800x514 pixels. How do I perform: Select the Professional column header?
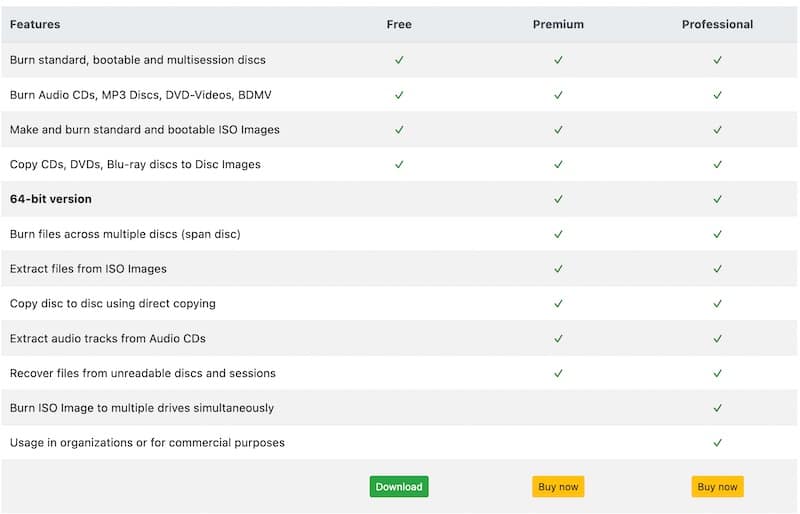click(717, 24)
